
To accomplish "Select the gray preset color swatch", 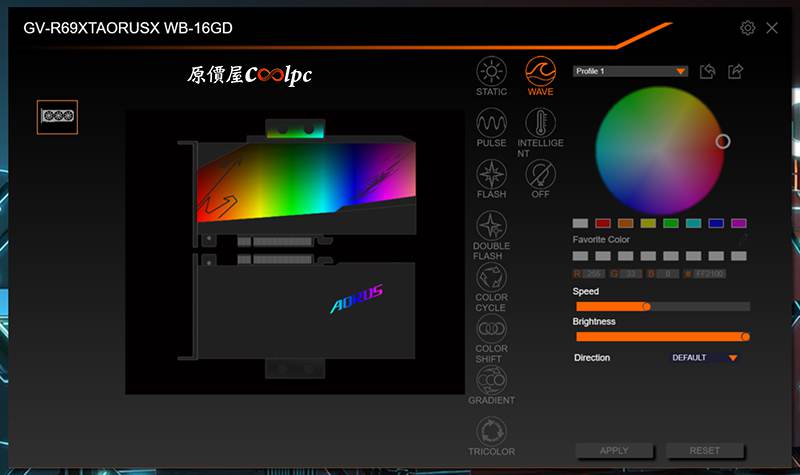I will [x=580, y=223].
